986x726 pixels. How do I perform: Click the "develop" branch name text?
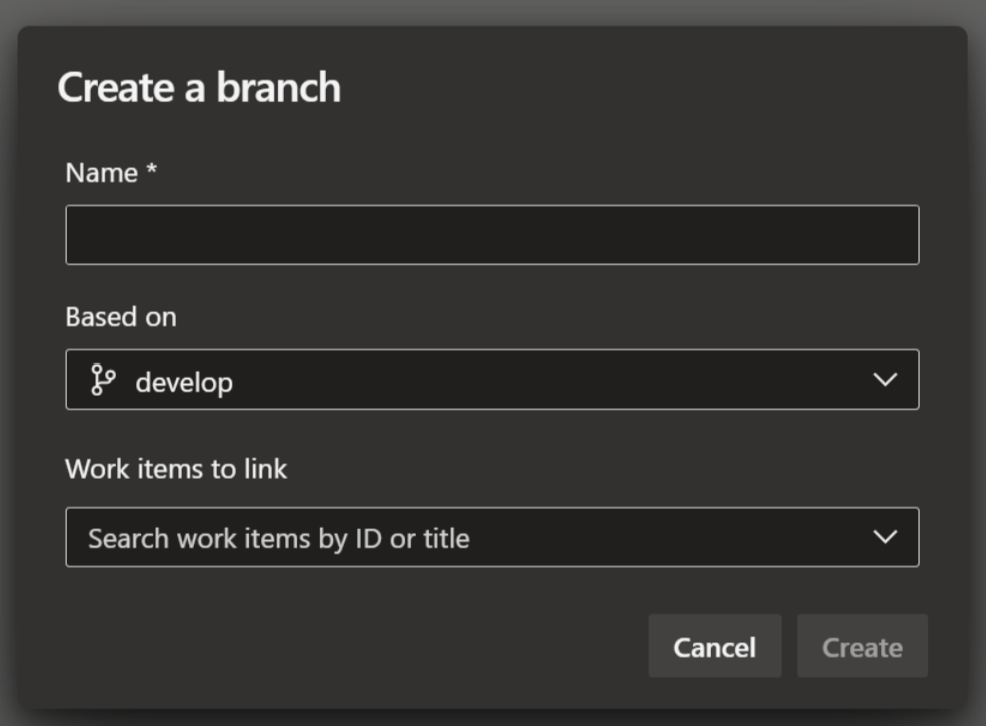point(184,381)
